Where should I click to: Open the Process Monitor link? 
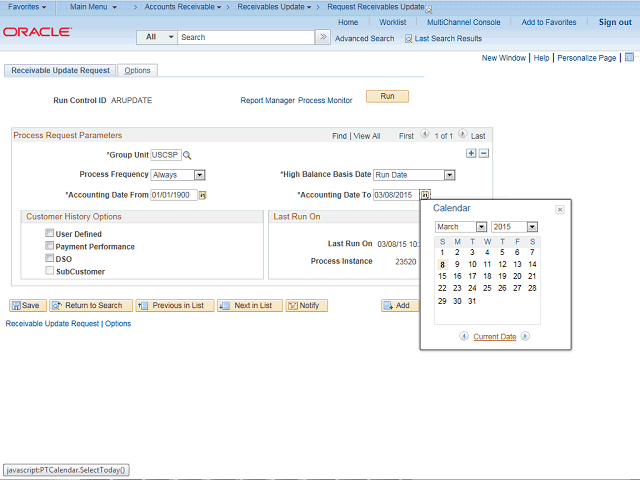coord(325,100)
